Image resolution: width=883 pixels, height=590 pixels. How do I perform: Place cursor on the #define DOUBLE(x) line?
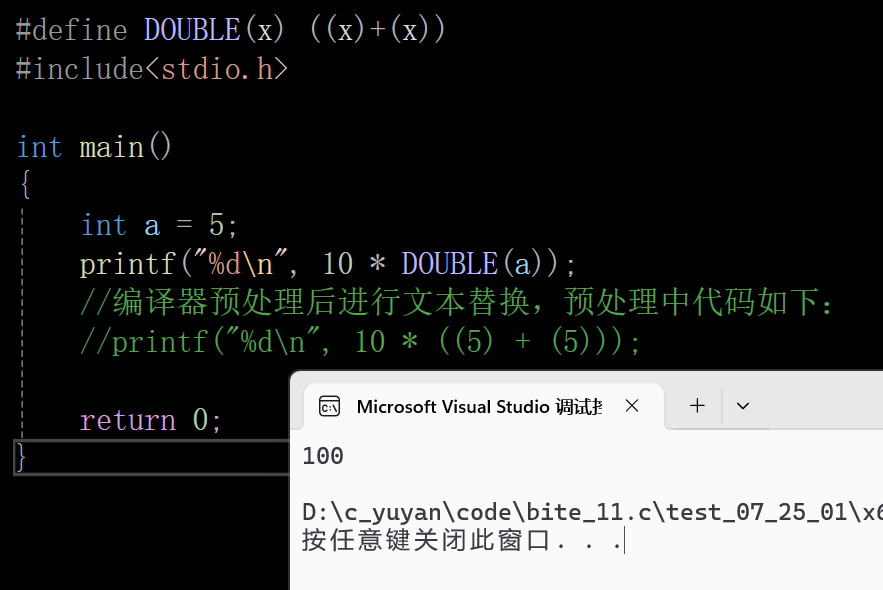(x=230, y=30)
